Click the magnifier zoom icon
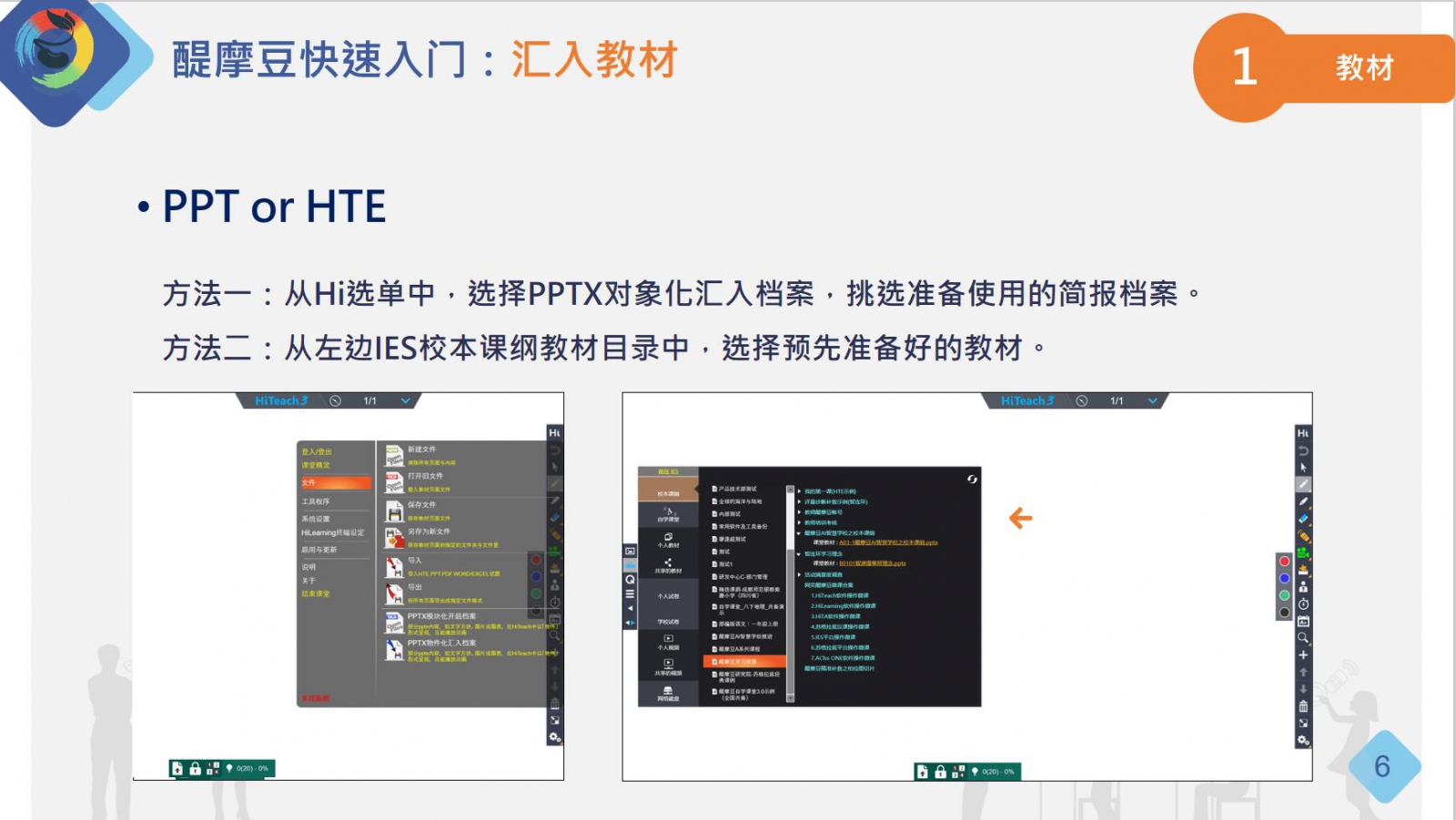1456x820 pixels. pyautogui.click(x=1303, y=638)
